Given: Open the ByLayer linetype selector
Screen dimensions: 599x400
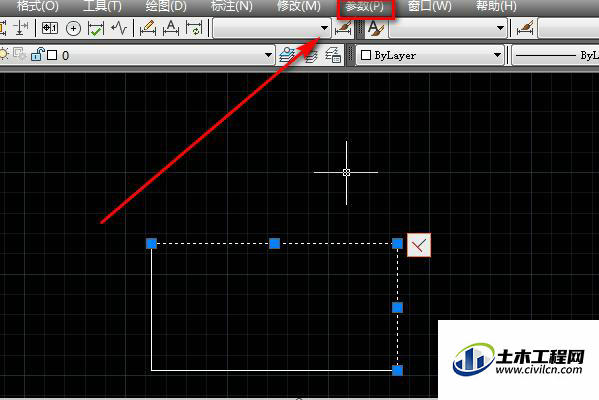Looking at the screenshot, I should pyautogui.click(x=555, y=56).
